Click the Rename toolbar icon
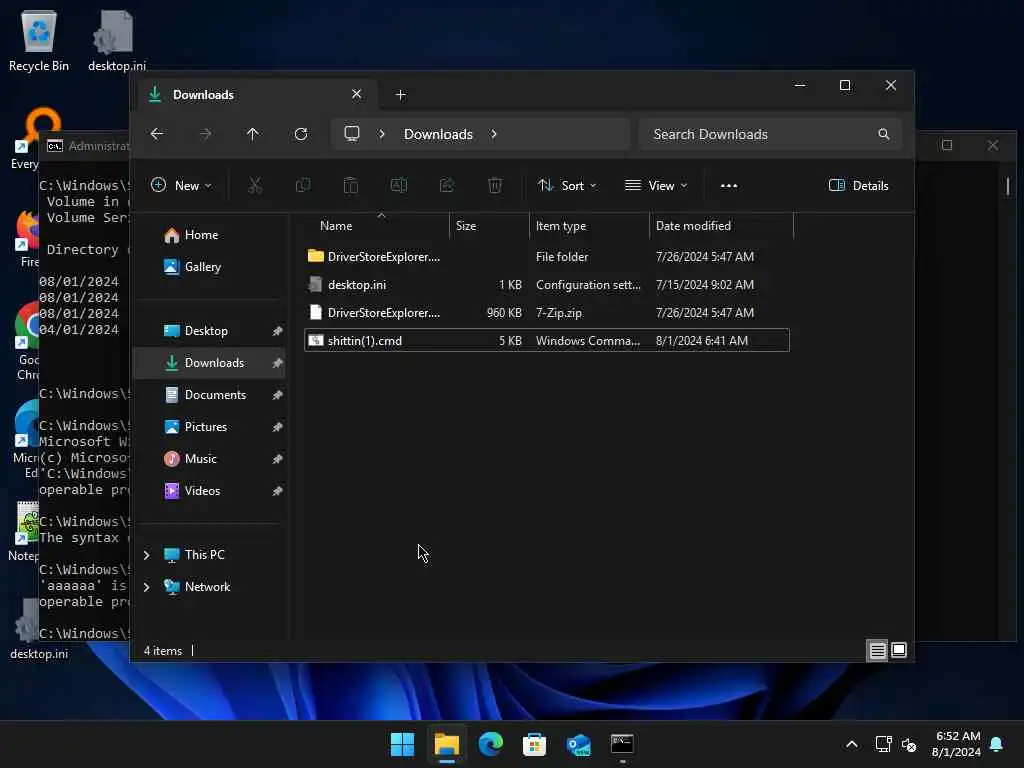This screenshot has height=768, width=1024. pos(398,185)
